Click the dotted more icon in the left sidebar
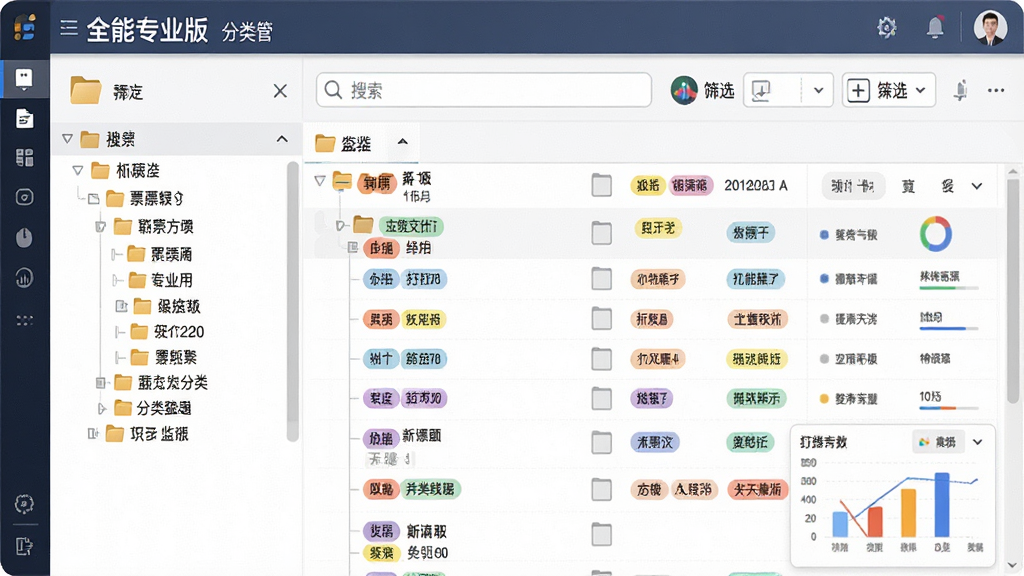Image resolution: width=1024 pixels, height=576 pixels. point(24,320)
